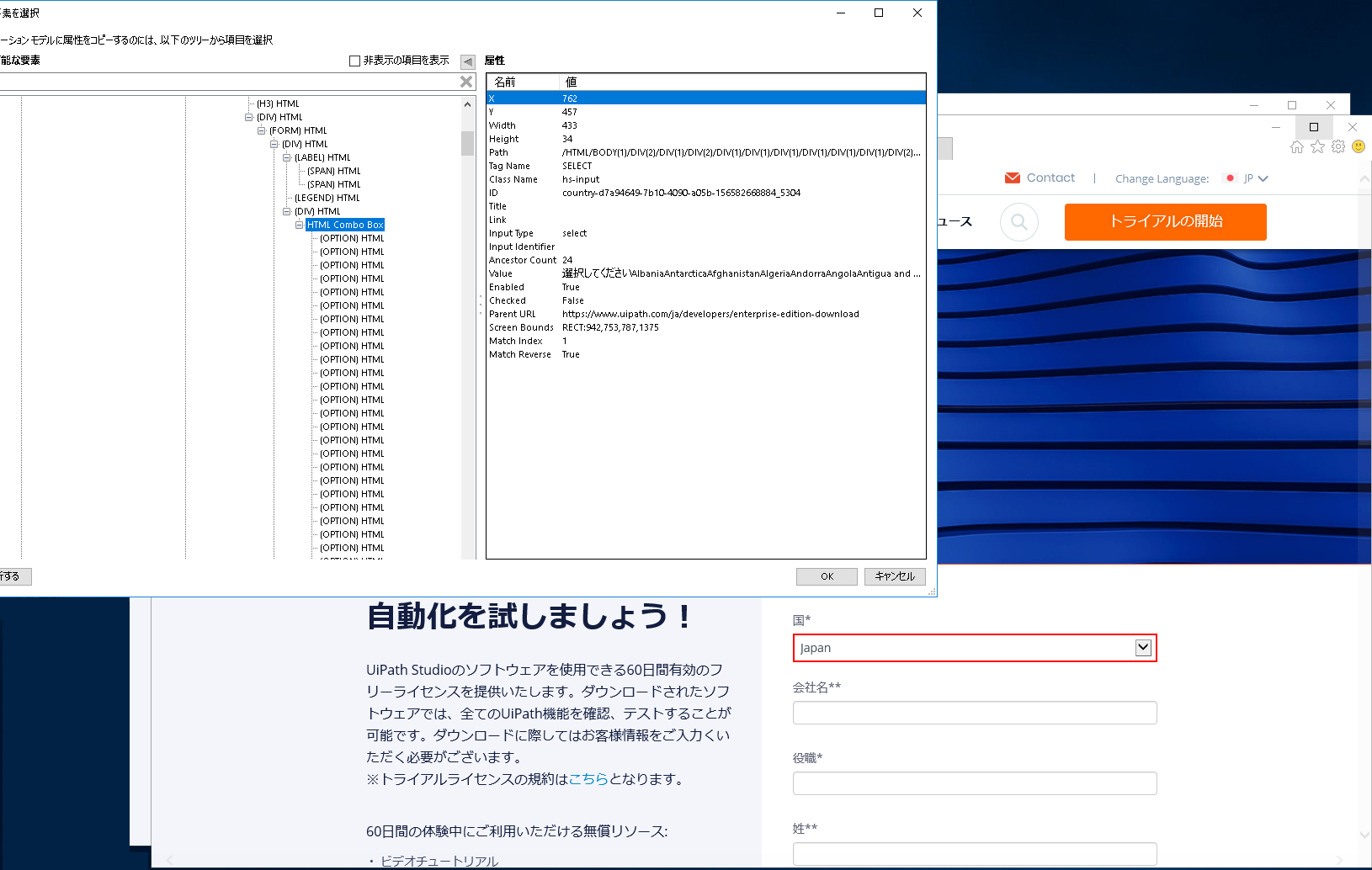Select the Height attribute row with value 34
This screenshot has width=1372, height=870.
click(706, 139)
